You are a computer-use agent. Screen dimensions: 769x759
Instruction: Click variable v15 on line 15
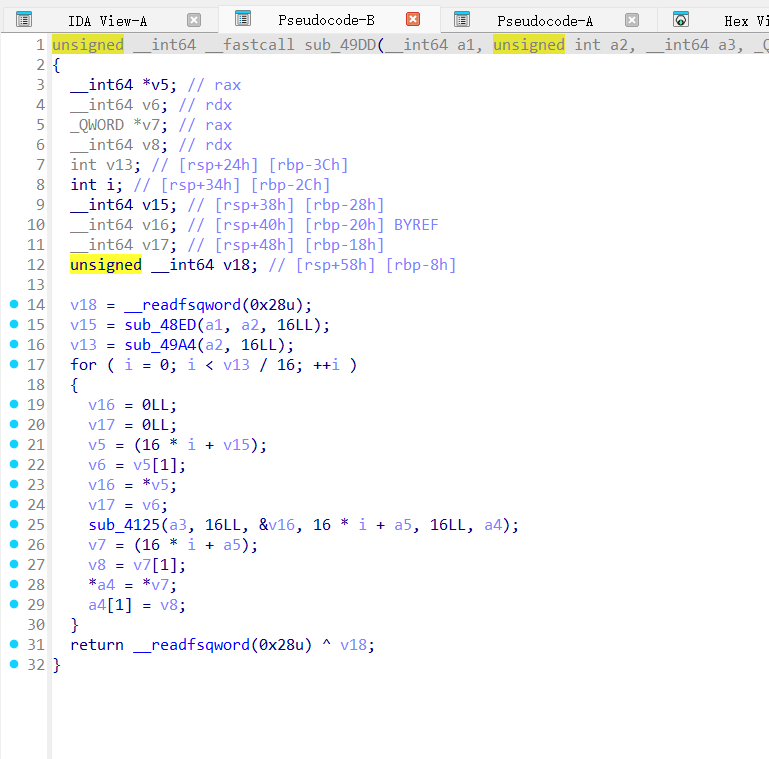click(83, 325)
